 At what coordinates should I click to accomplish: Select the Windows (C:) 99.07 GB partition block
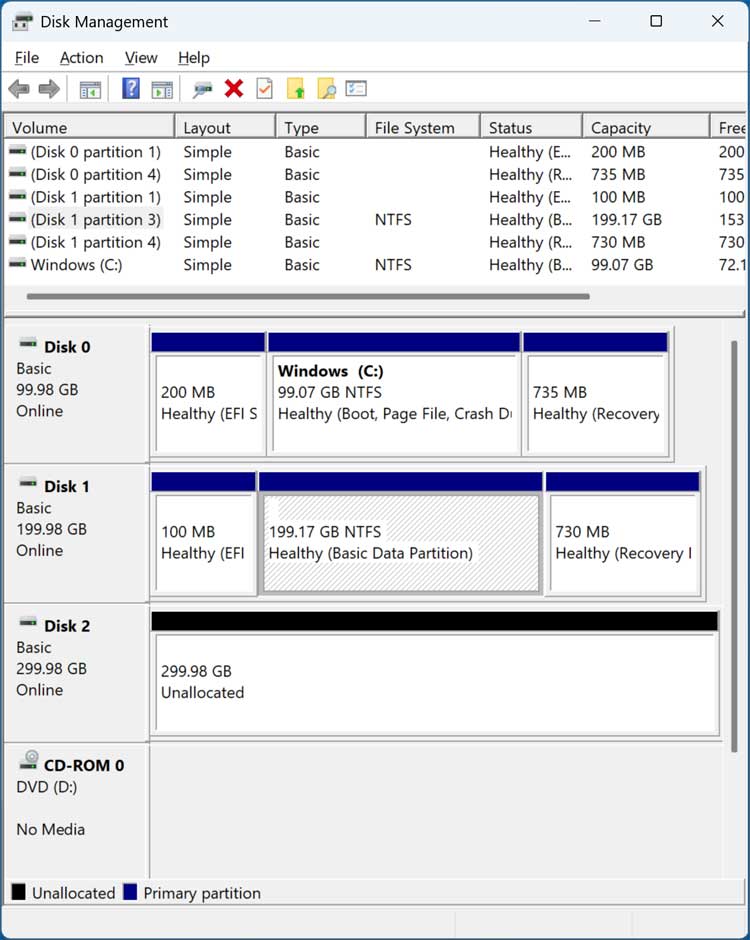(394, 393)
